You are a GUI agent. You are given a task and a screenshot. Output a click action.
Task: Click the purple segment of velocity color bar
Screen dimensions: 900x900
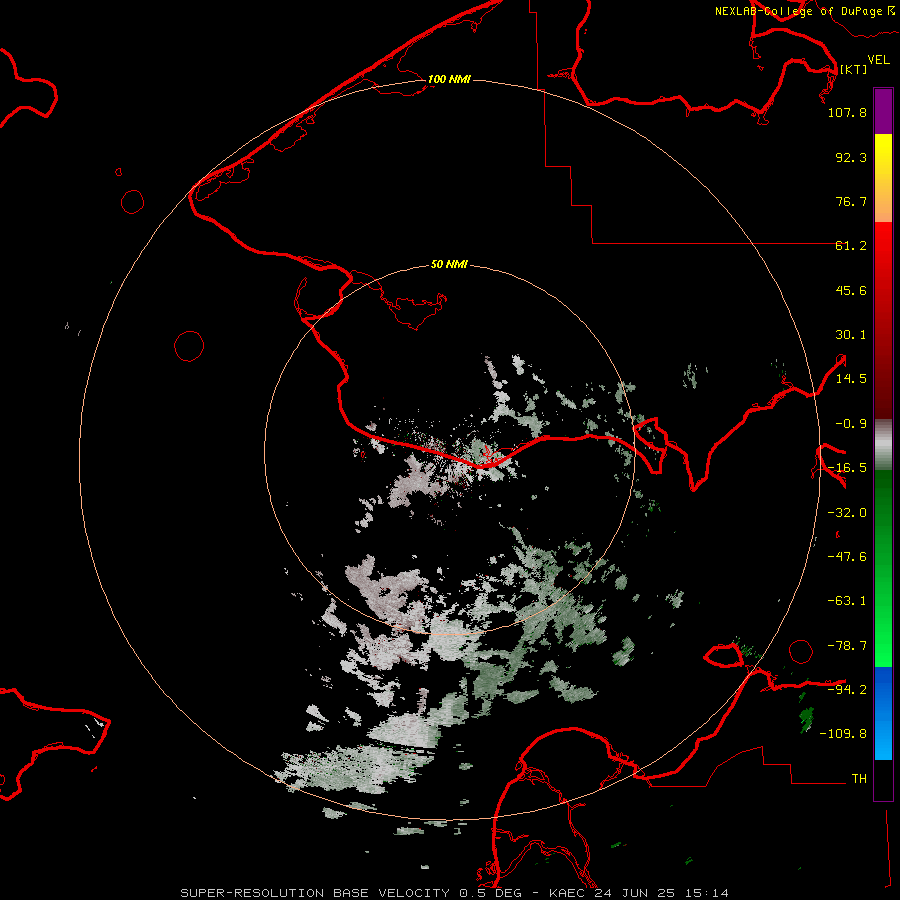coord(883,111)
